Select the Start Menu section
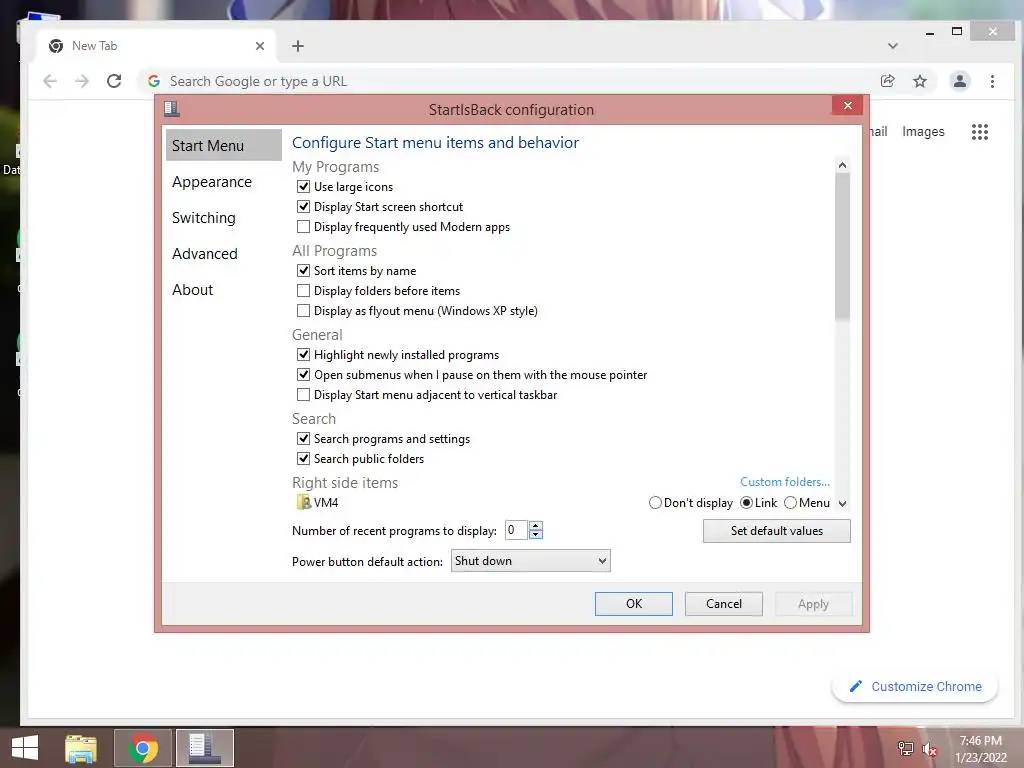This screenshot has height=768, width=1024. click(x=223, y=145)
